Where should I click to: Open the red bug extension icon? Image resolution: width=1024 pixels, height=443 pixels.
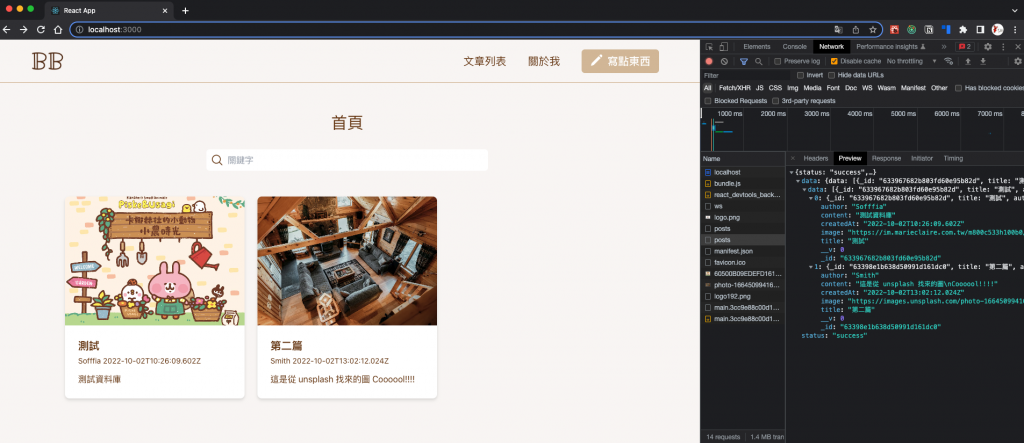point(894,29)
